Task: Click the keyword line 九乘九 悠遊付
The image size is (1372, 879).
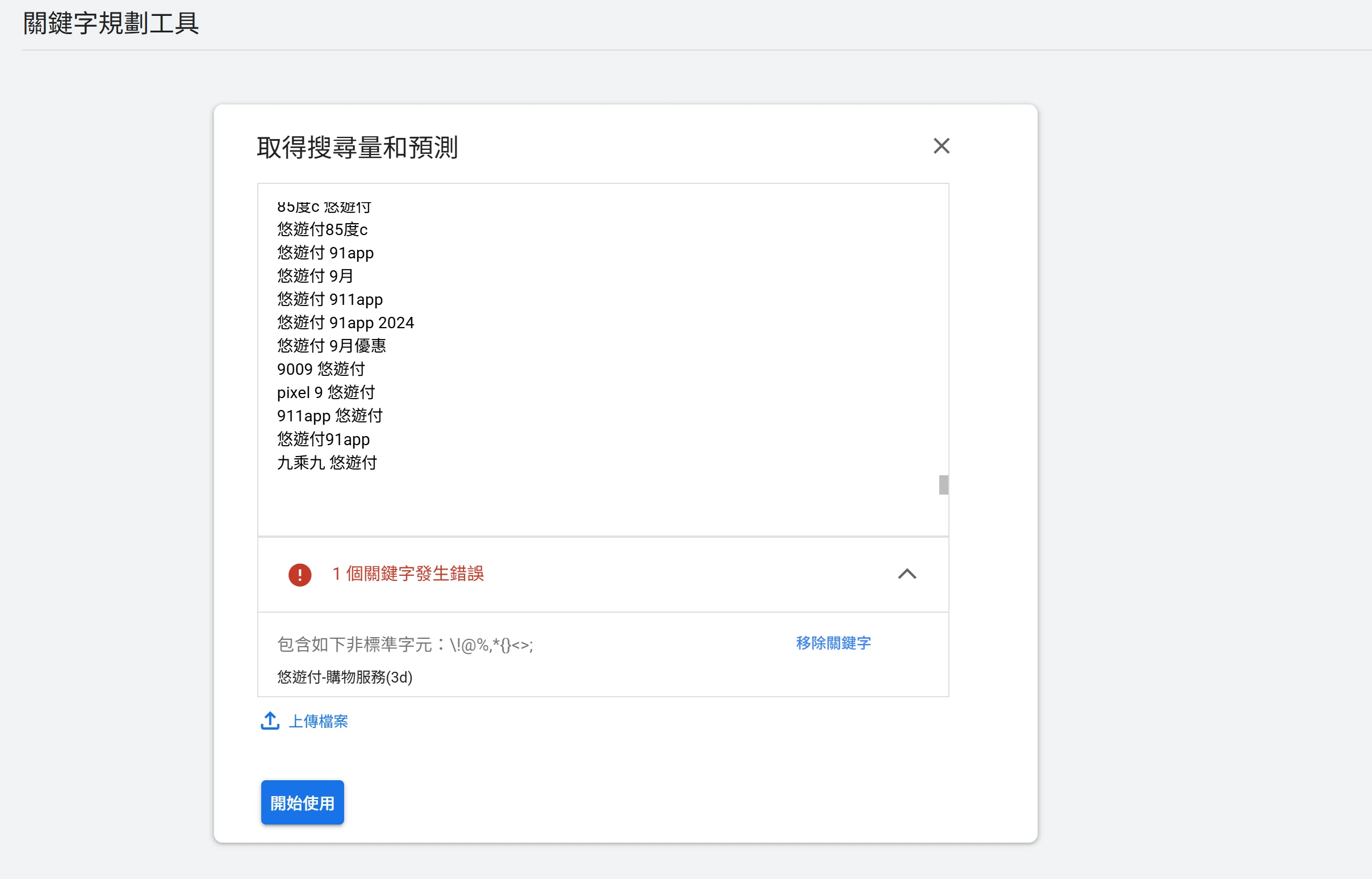Action: tap(327, 463)
